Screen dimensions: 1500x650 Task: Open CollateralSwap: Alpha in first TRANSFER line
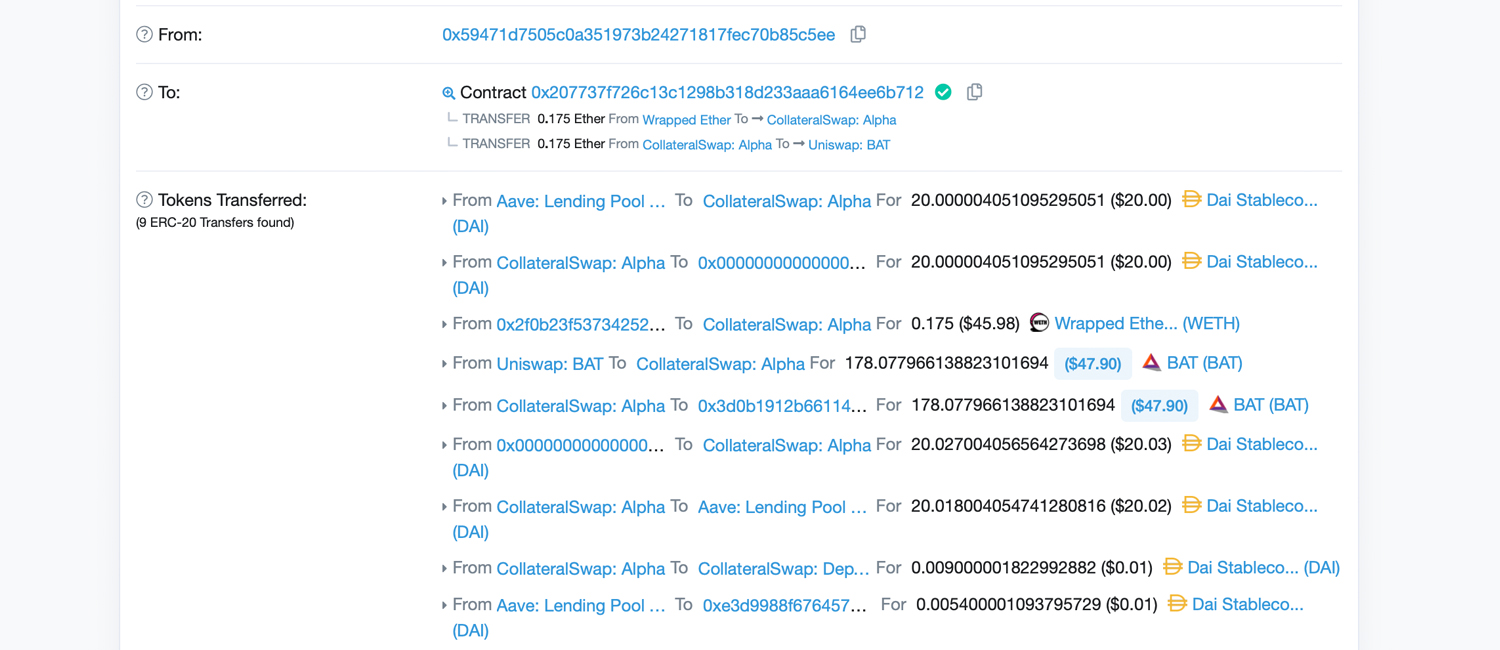[x=831, y=120]
